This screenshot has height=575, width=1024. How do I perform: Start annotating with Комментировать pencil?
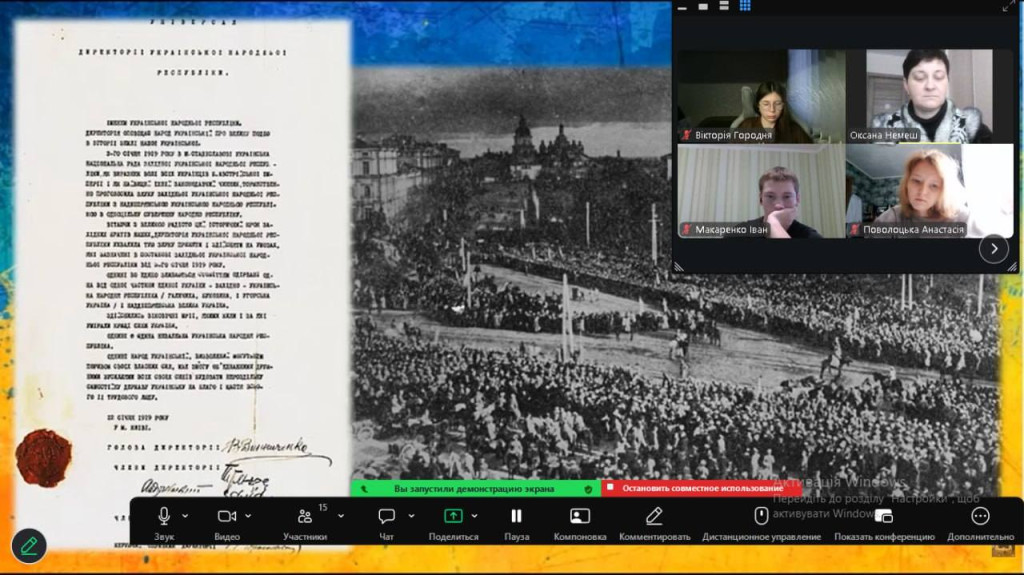point(654,516)
